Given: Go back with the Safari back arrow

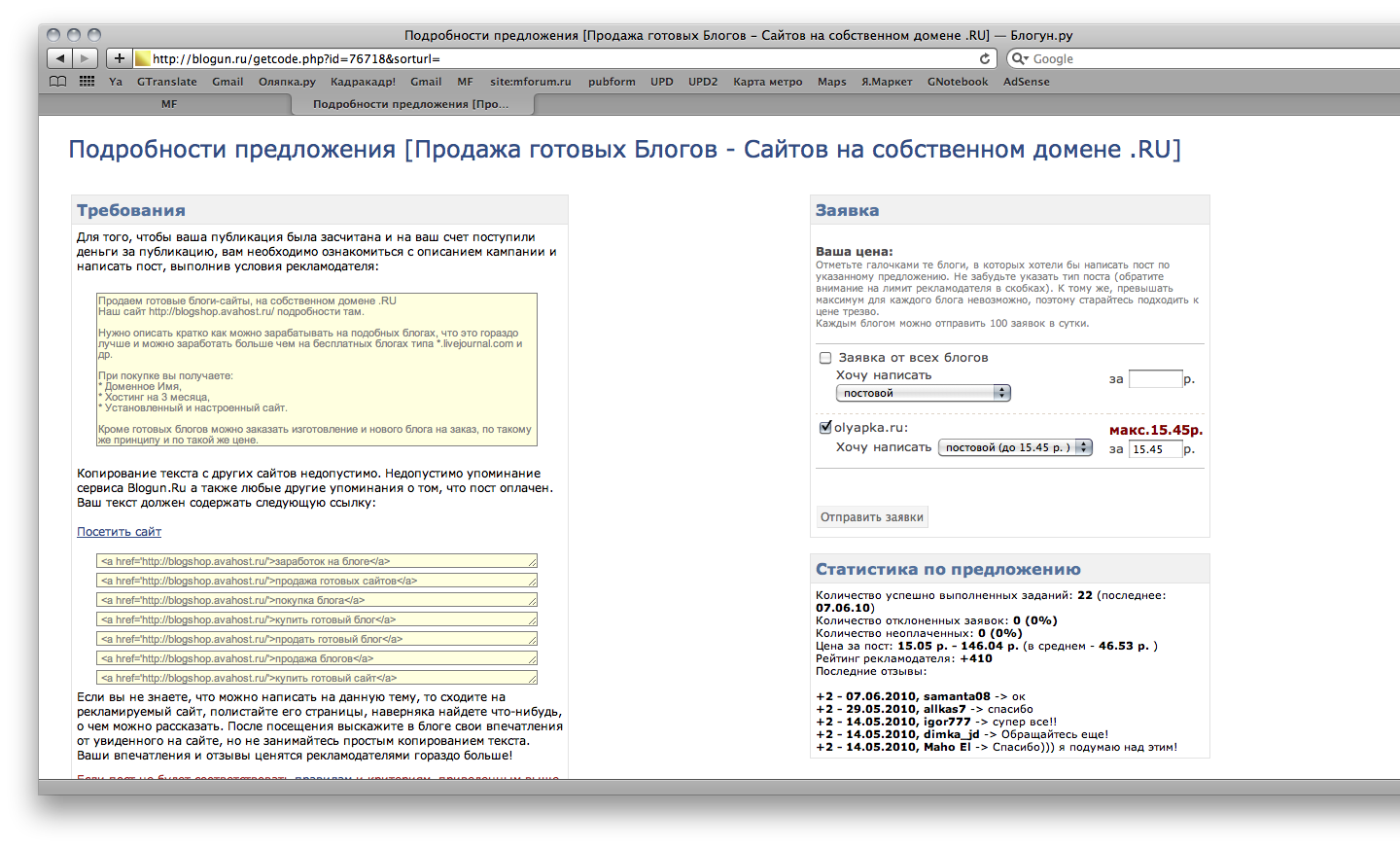Looking at the screenshot, I should [59, 58].
